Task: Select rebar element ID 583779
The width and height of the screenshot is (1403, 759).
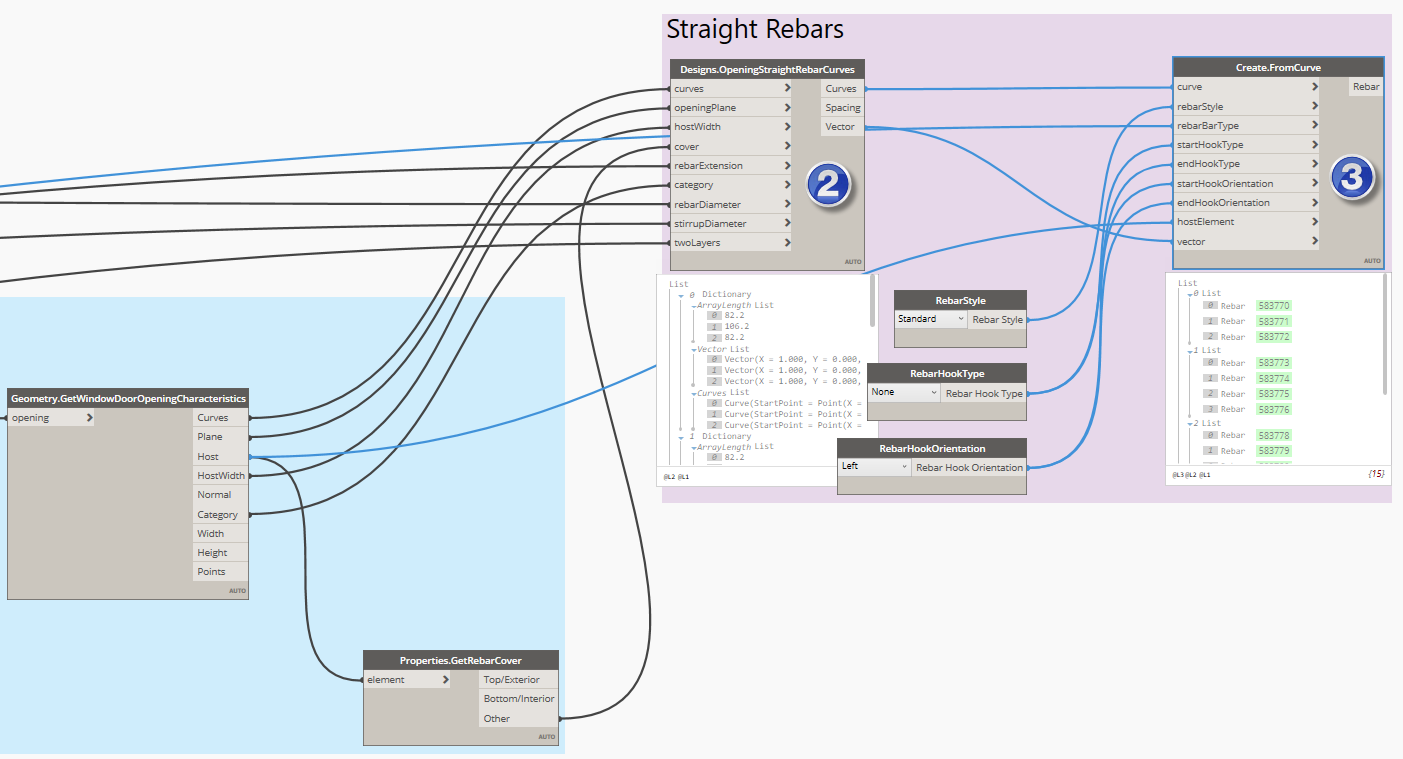Action: 1274,451
